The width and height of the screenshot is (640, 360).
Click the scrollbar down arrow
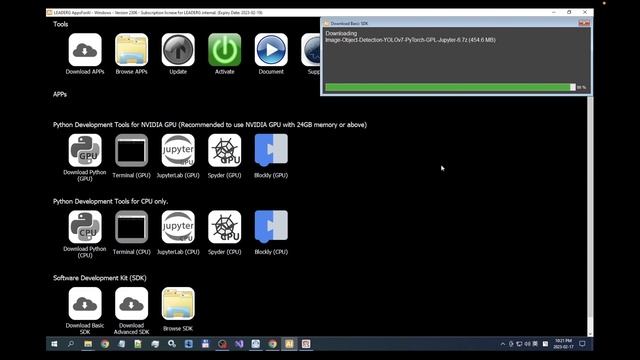pos(590,333)
